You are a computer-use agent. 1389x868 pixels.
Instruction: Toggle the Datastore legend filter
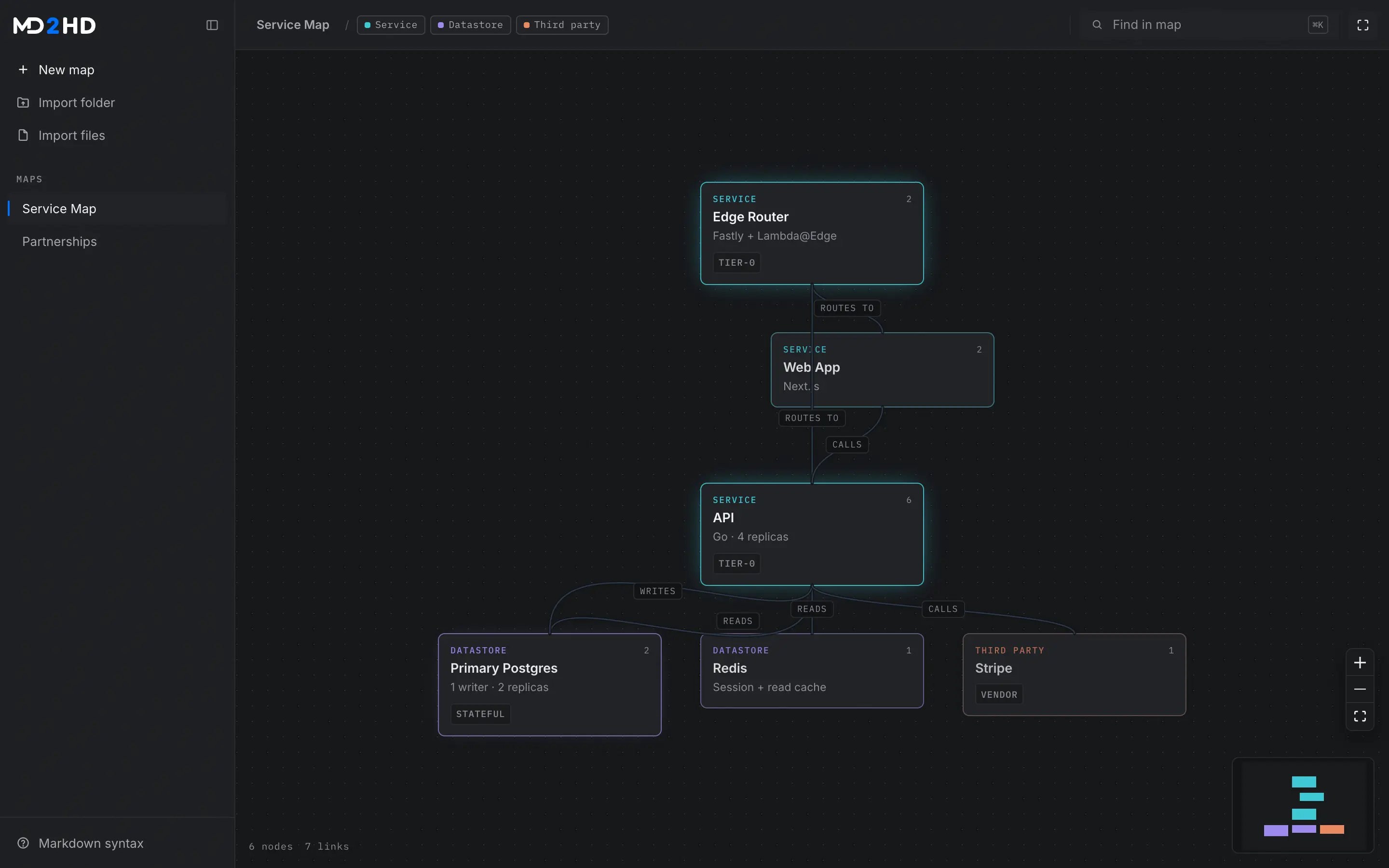470,25
